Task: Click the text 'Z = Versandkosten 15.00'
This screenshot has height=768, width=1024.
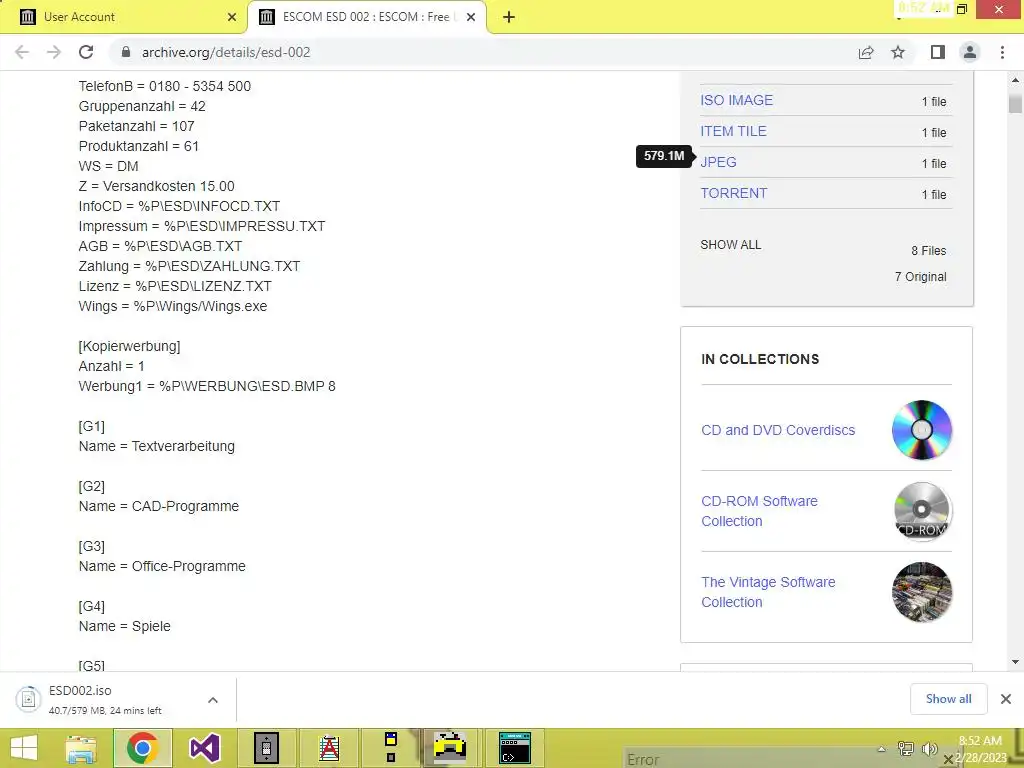Action: pos(157,186)
